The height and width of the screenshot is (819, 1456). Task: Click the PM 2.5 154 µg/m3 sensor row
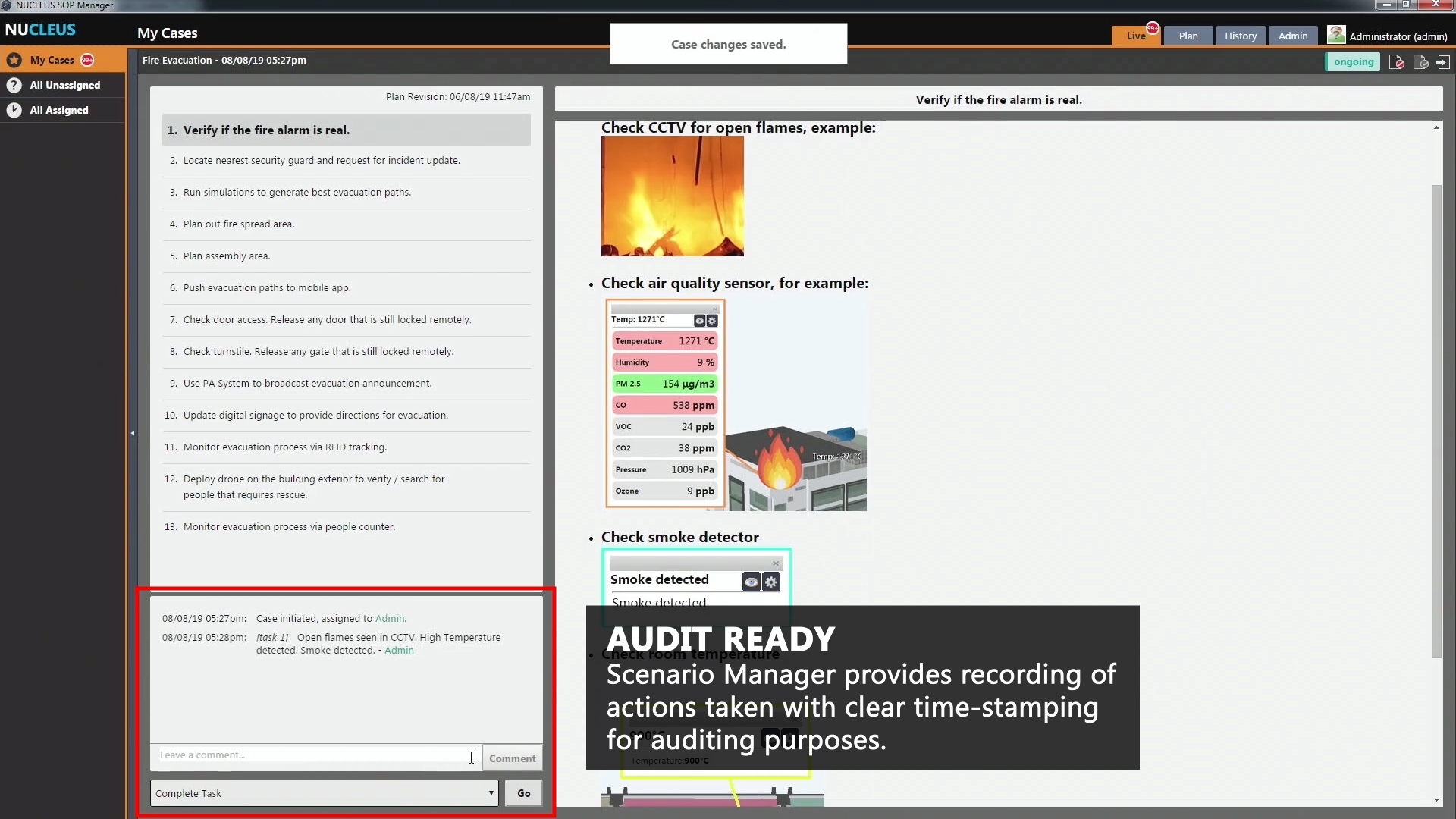tap(664, 384)
